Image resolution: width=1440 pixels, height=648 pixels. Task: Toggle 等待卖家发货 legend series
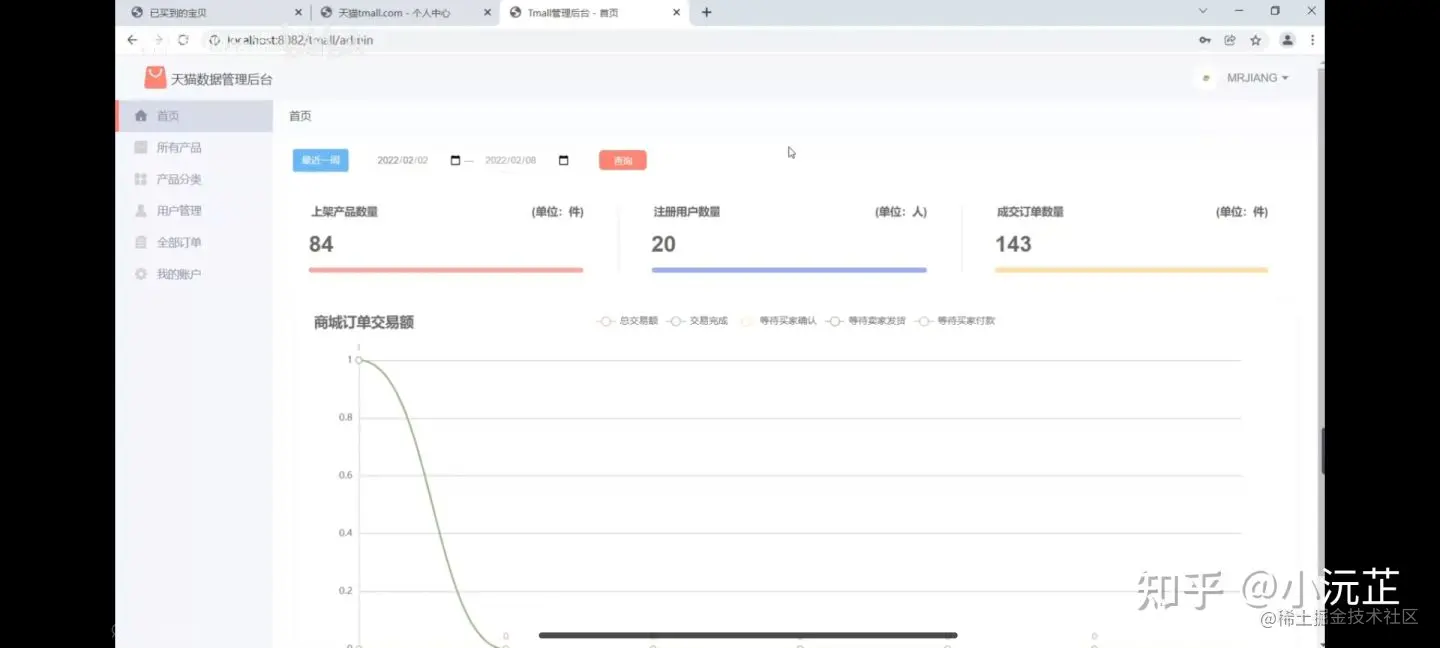pos(866,321)
